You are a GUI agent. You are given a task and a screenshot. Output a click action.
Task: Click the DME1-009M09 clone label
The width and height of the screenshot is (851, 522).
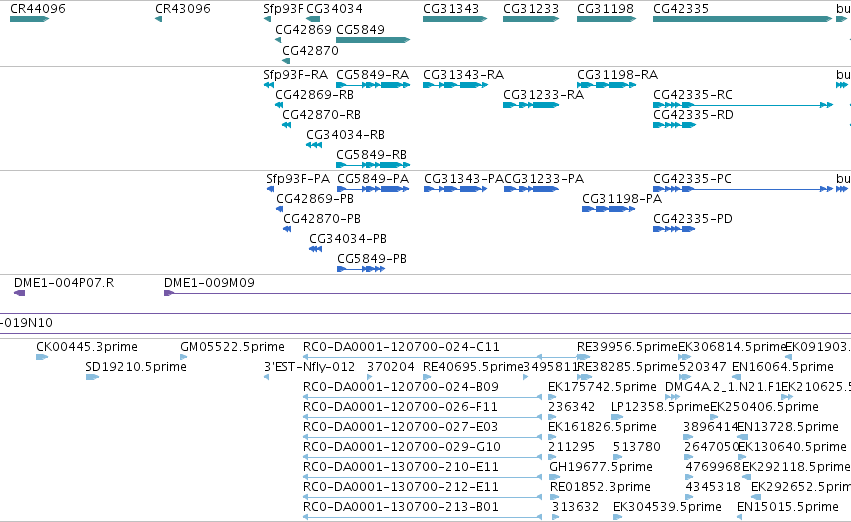209,283
